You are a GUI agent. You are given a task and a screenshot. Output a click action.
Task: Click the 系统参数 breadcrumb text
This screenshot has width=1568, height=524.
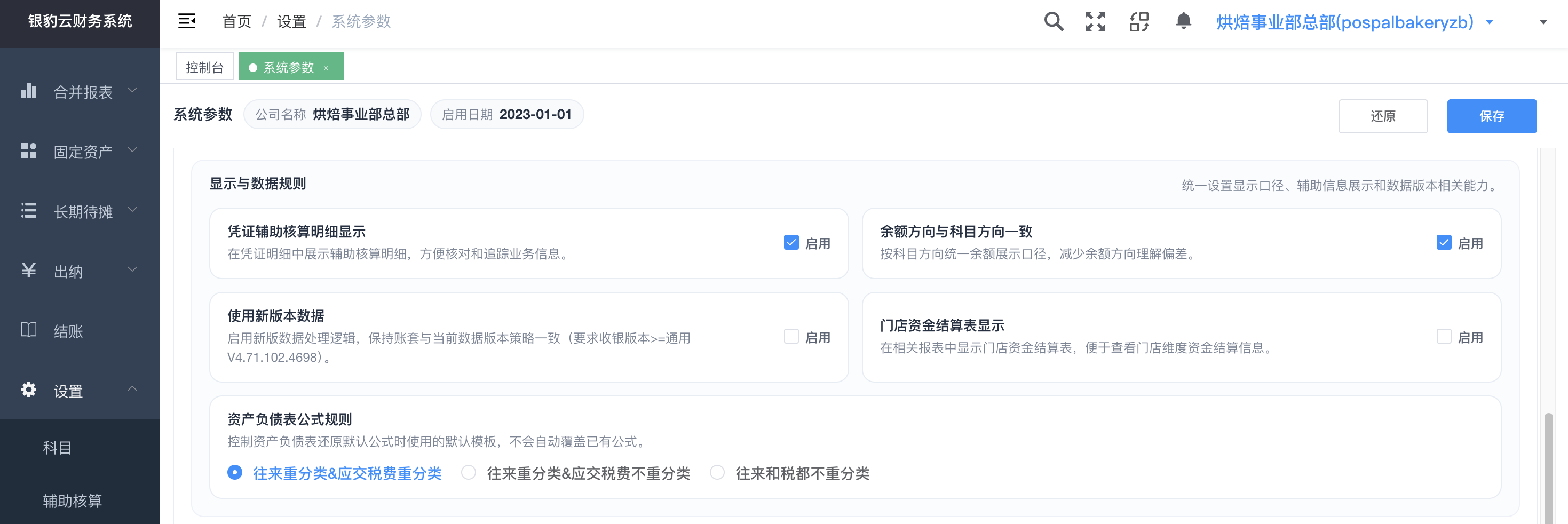[x=361, y=22]
